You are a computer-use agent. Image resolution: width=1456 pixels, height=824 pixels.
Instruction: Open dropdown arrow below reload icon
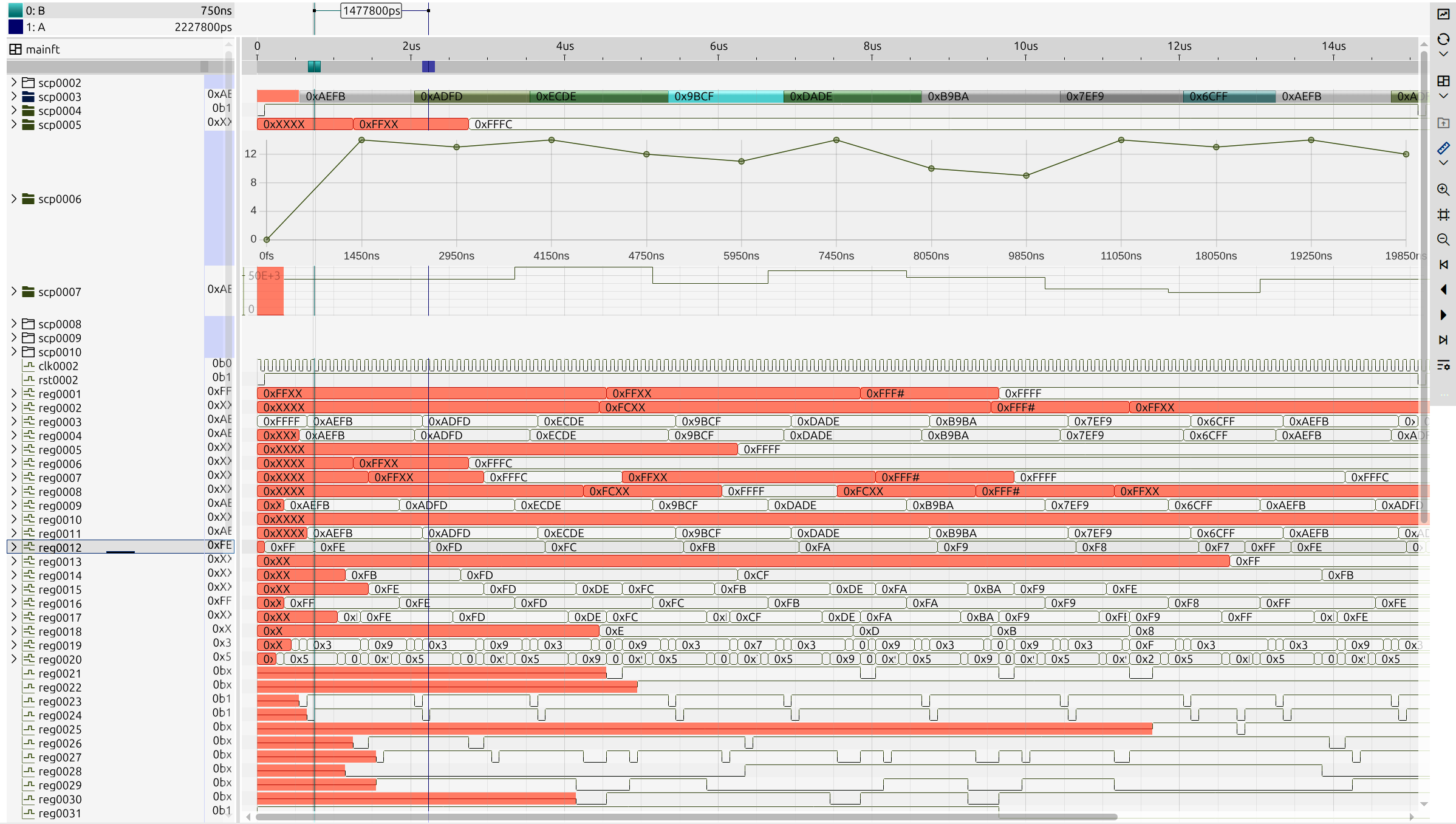1443,55
